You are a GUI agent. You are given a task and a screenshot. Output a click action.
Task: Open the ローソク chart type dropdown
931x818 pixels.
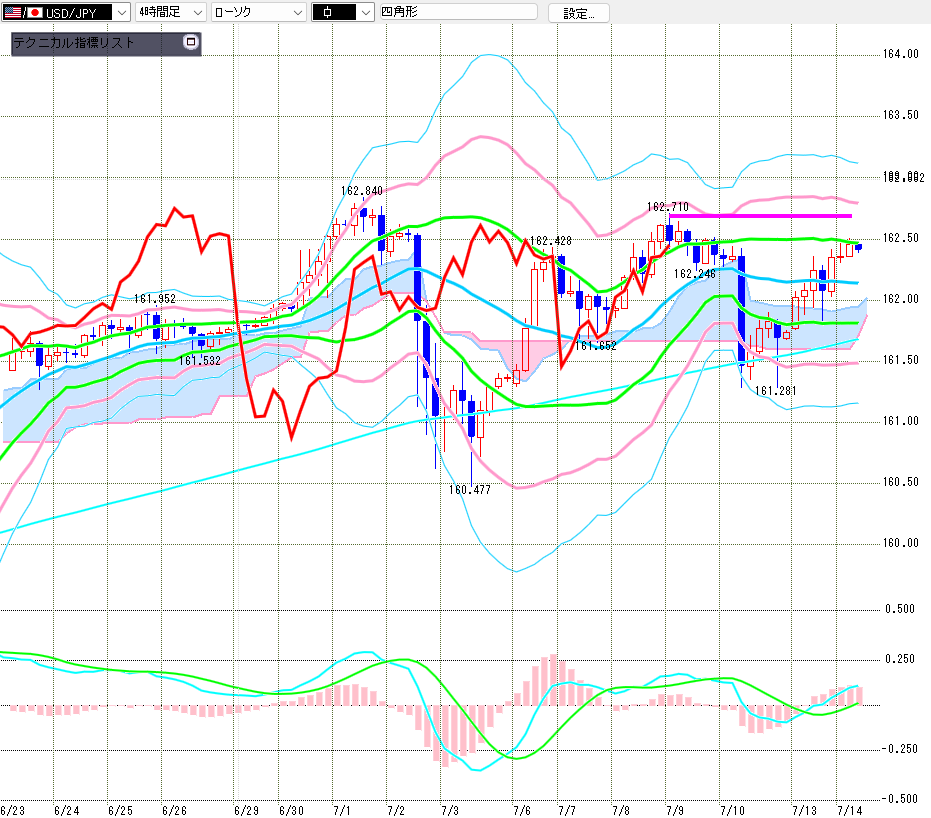259,12
